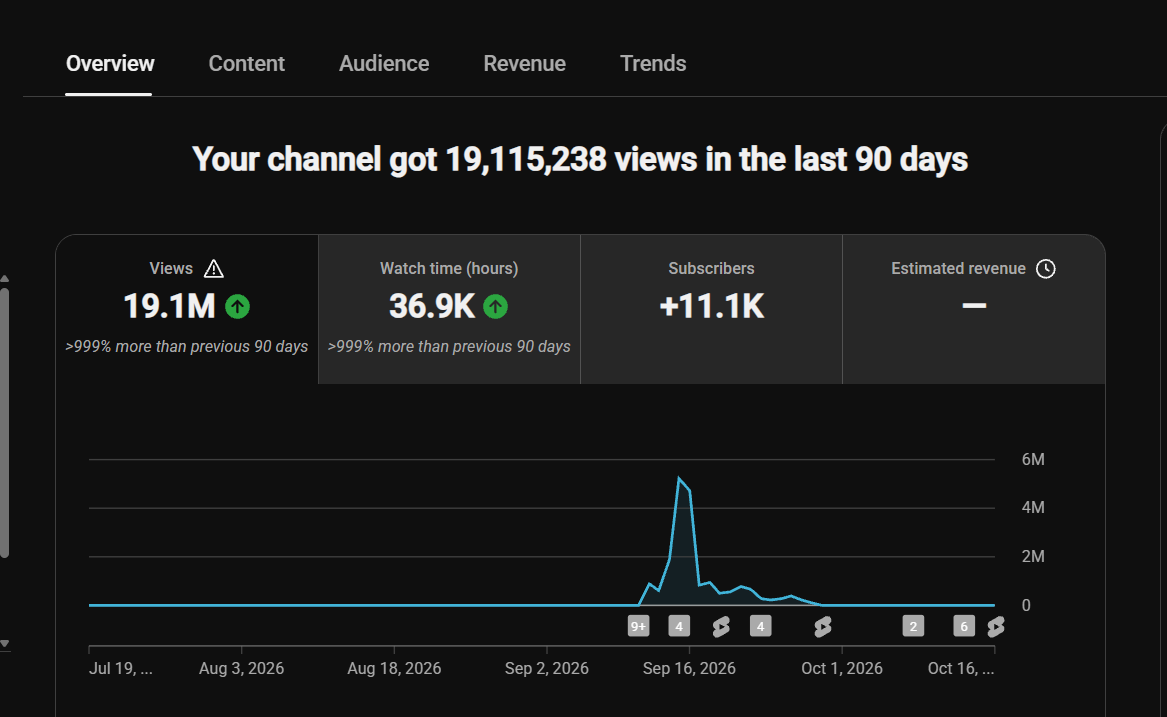Click the Sep 2, 2026 axis label

pyautogui.click(x=546, y=669)
